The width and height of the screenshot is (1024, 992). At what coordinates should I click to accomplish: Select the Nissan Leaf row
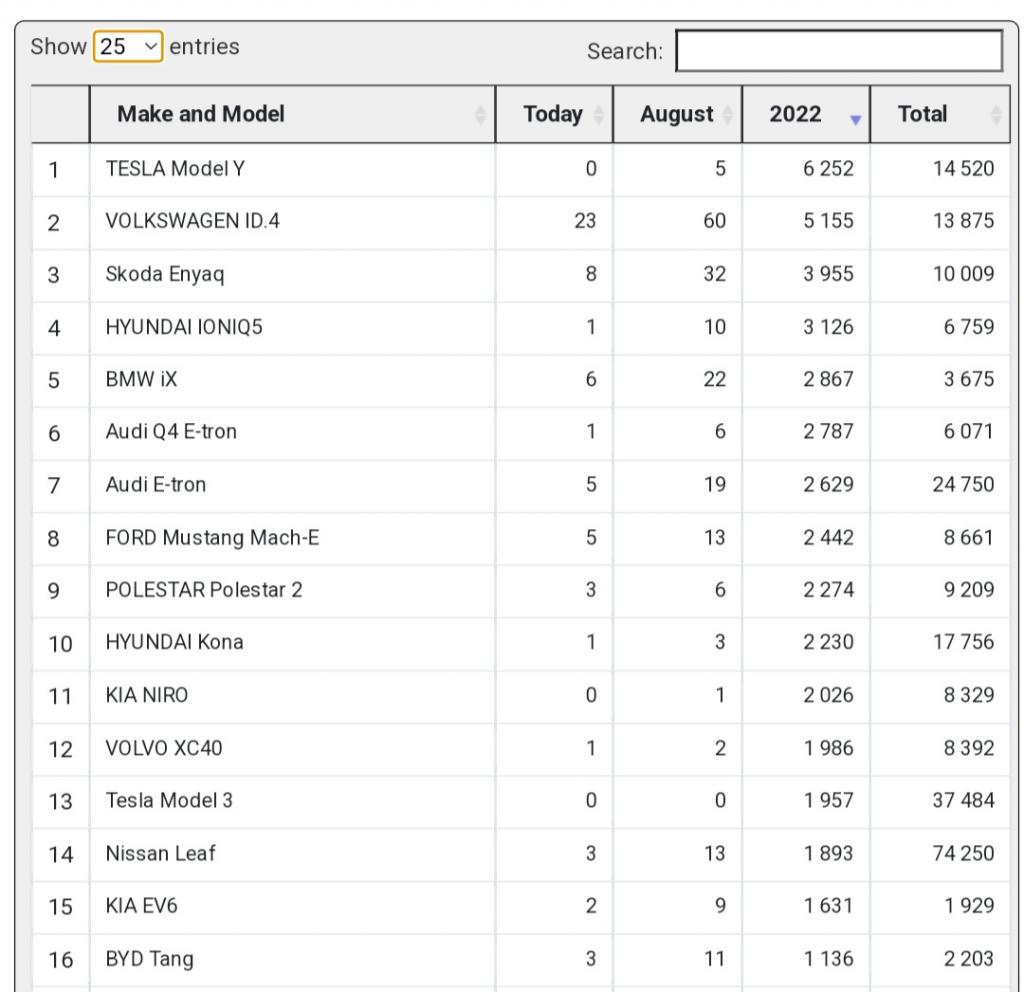tap(160, 854)
